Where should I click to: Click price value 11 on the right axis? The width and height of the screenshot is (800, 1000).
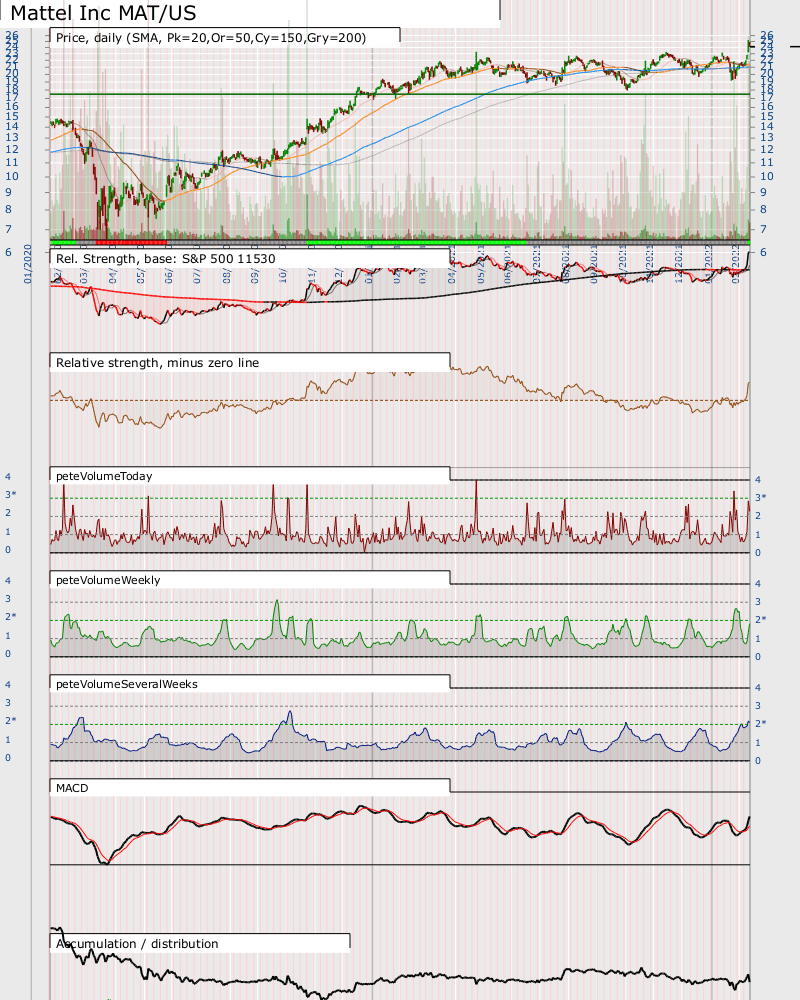(766, 163)
